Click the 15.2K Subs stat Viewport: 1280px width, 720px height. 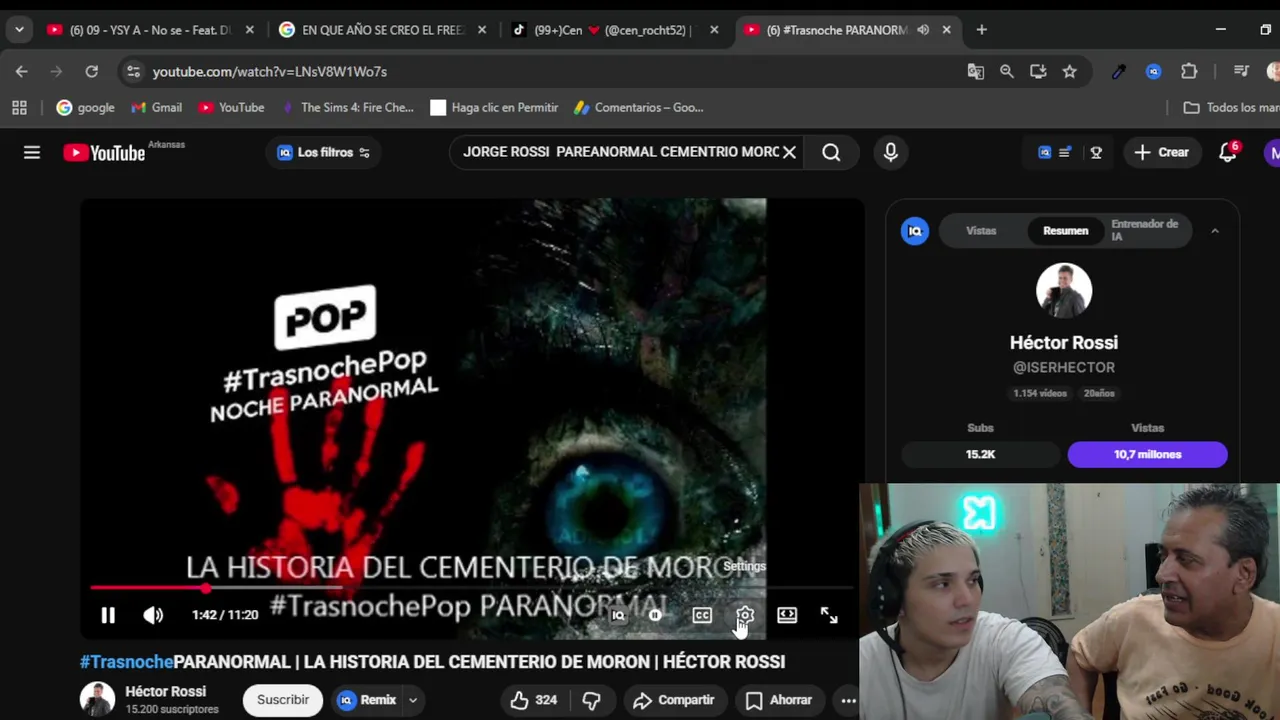[x=980, y=454]
